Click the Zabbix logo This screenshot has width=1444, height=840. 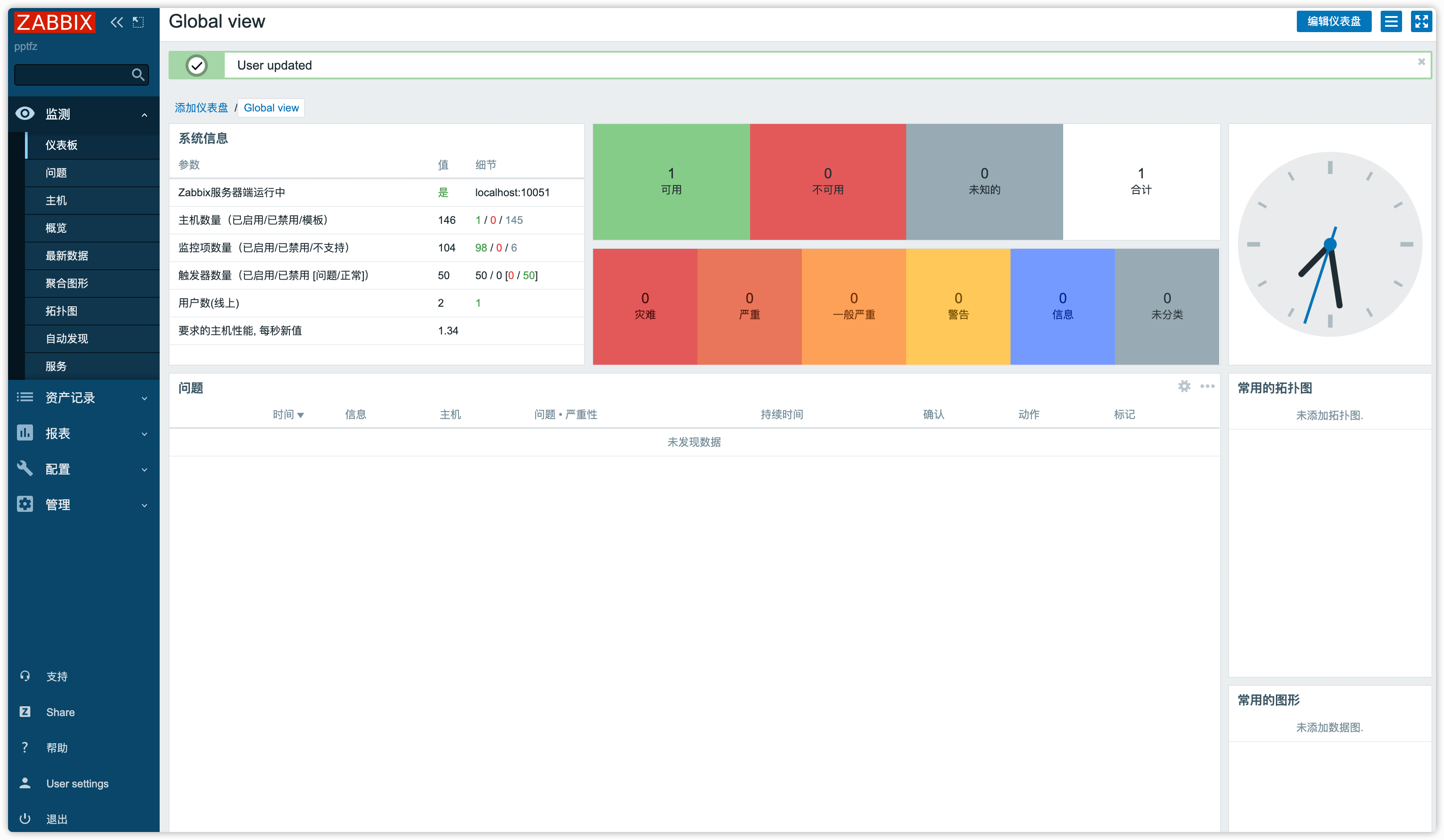point(54,22)
